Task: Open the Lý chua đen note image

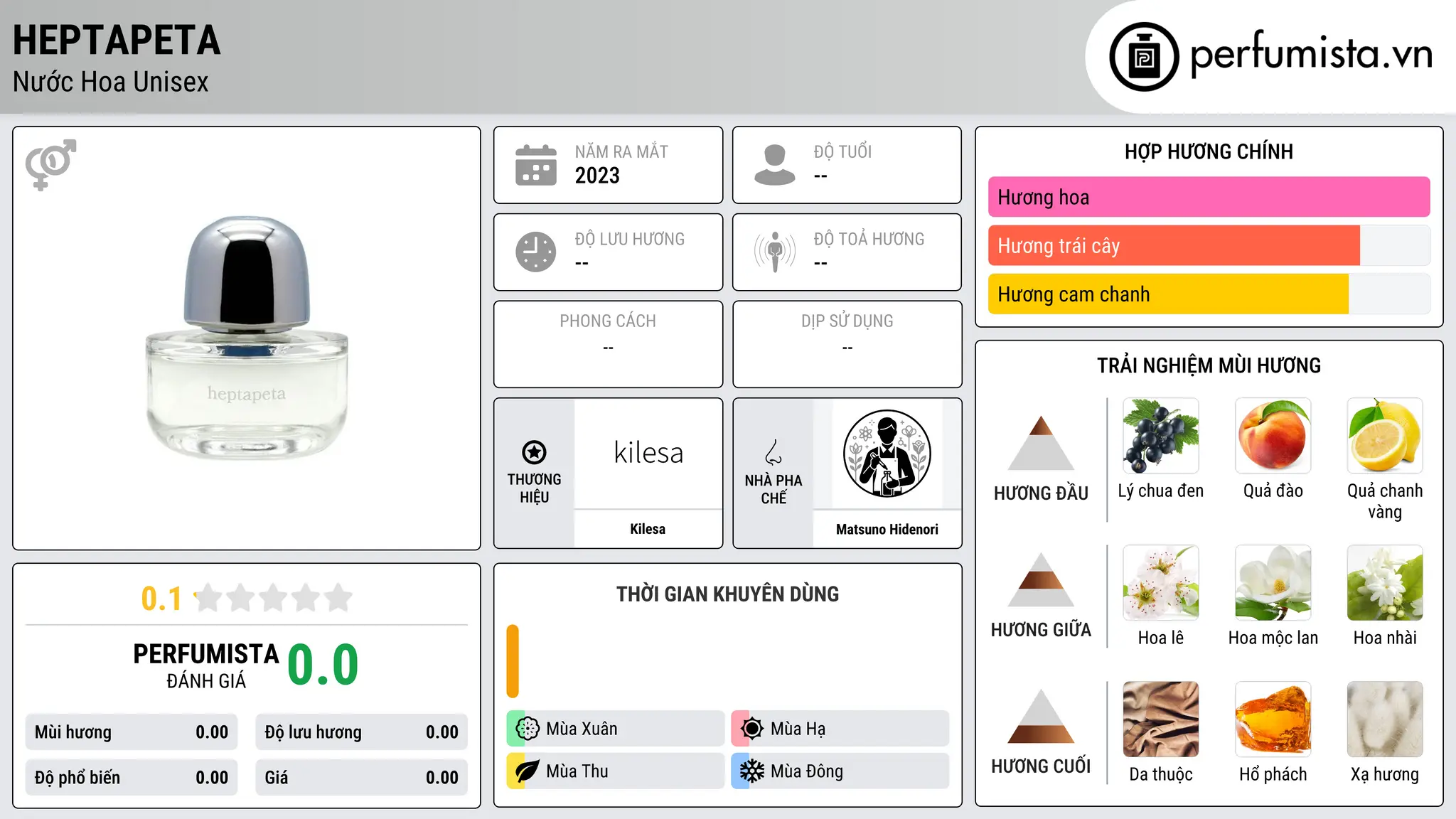Action: pyautogui.click(x=1160, y=436)
